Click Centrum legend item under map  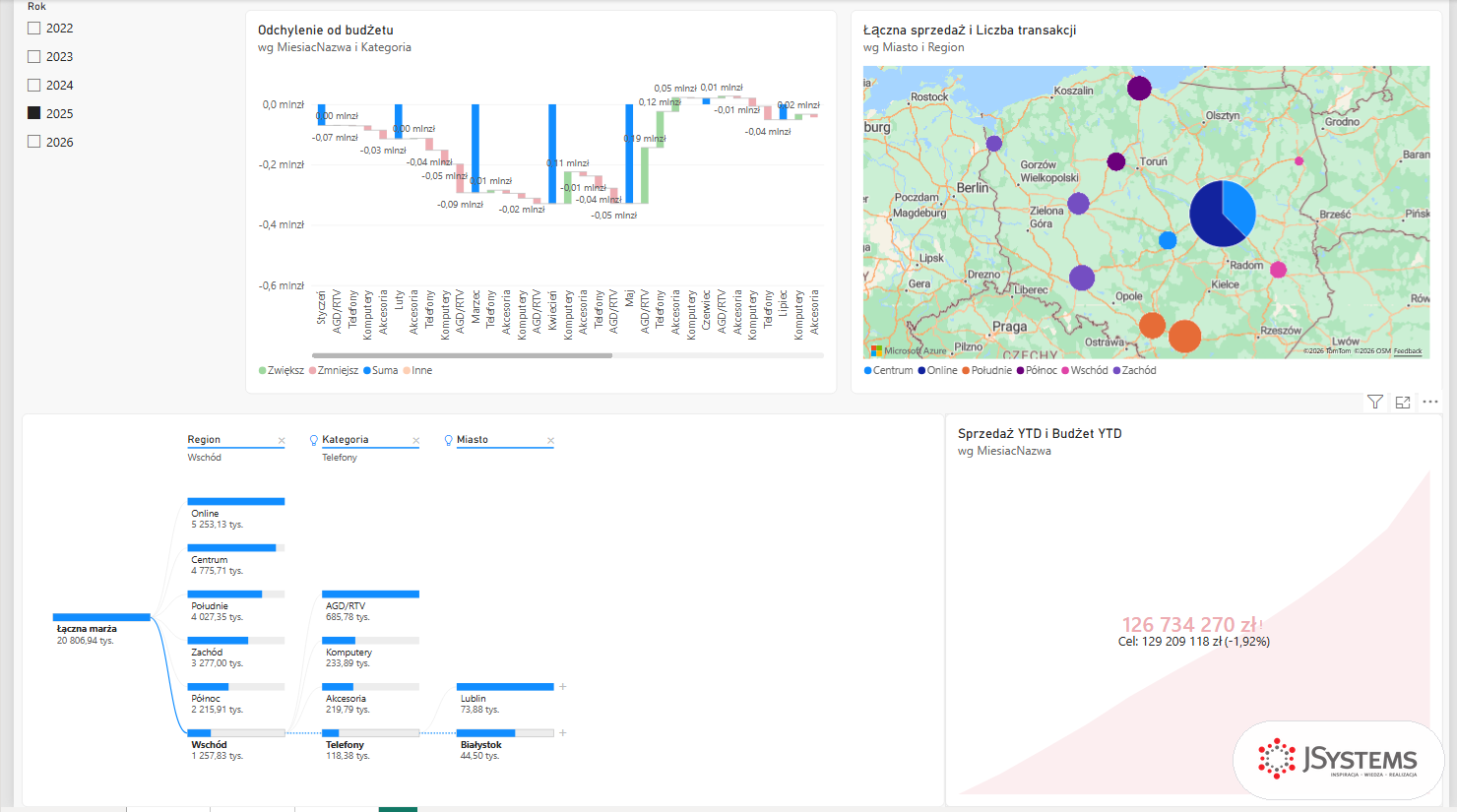888,371
